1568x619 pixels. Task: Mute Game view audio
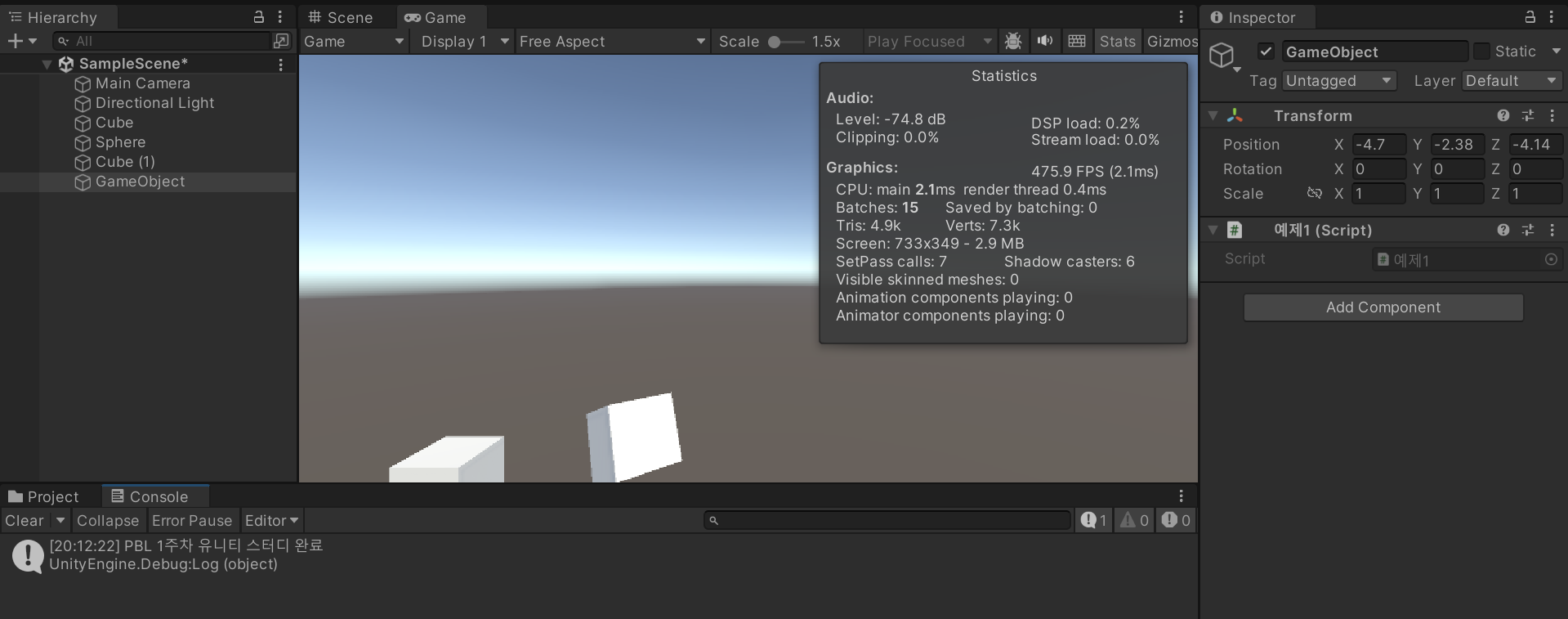pyautogui.click(x=1044, y=41)
